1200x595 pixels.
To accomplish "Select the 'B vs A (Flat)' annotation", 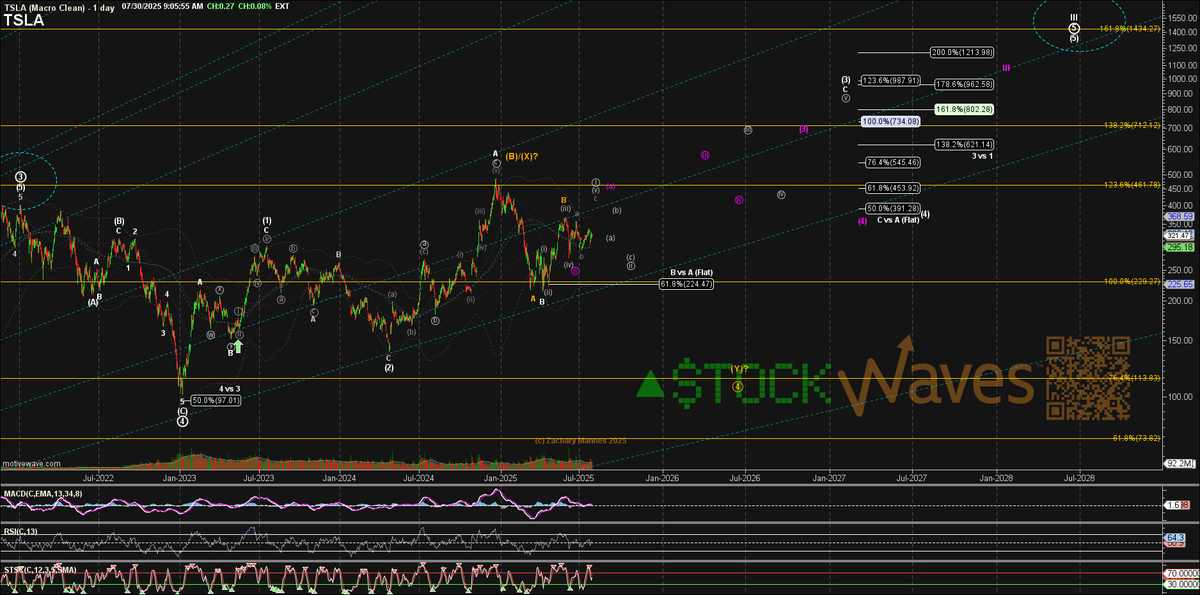I will point(692,272).
